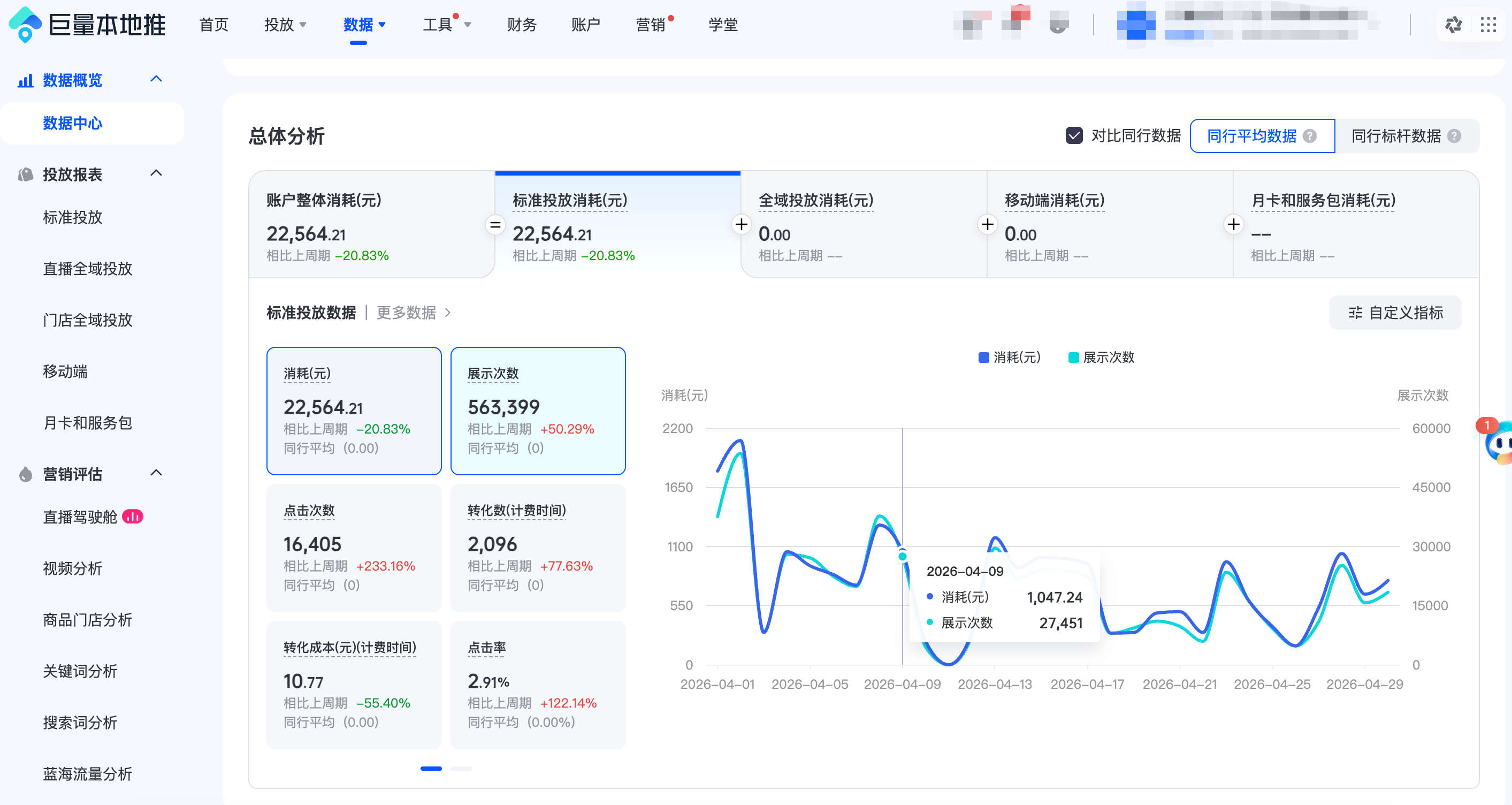Image resolution: width=1512 pixels, height=805 pixels.
Task: Click help icon next to 同行标杆数据
Action: (1454, 136)
